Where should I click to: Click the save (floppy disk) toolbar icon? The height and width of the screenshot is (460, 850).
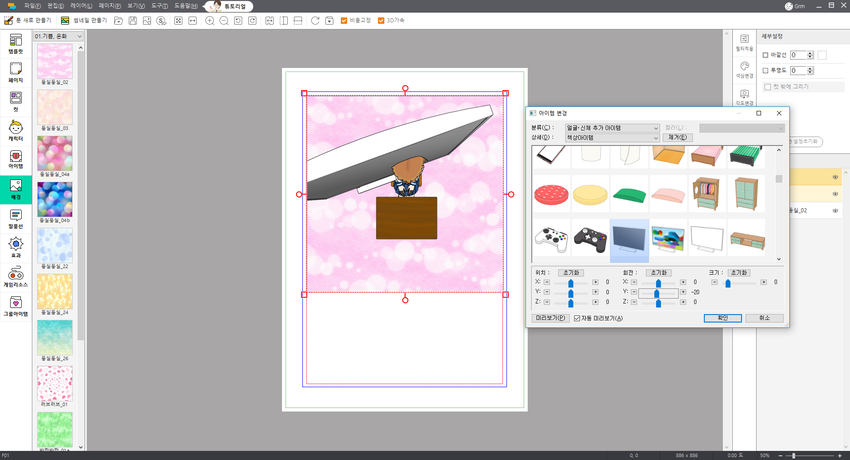coord(133,21)
